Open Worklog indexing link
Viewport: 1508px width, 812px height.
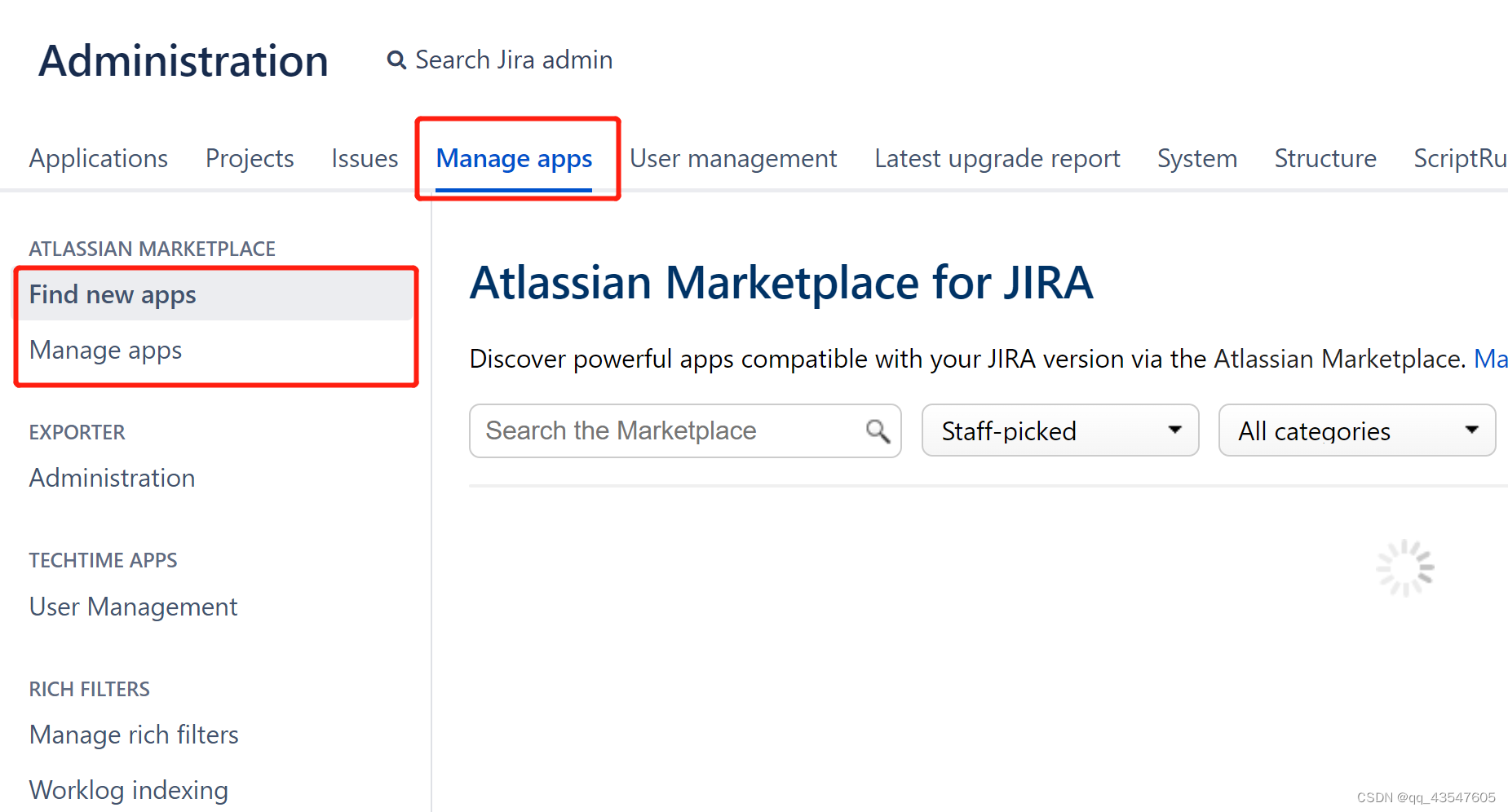(129, 790)
